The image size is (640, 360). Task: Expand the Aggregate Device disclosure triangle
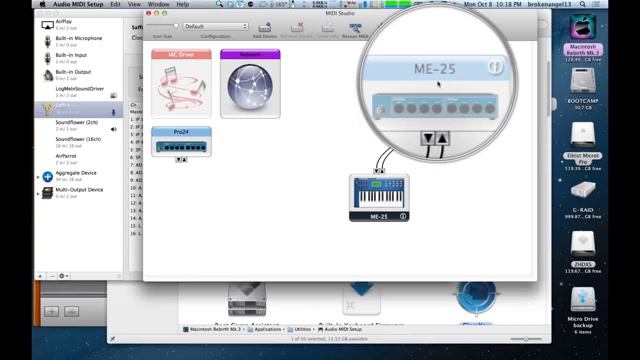[x=38, y=177]
